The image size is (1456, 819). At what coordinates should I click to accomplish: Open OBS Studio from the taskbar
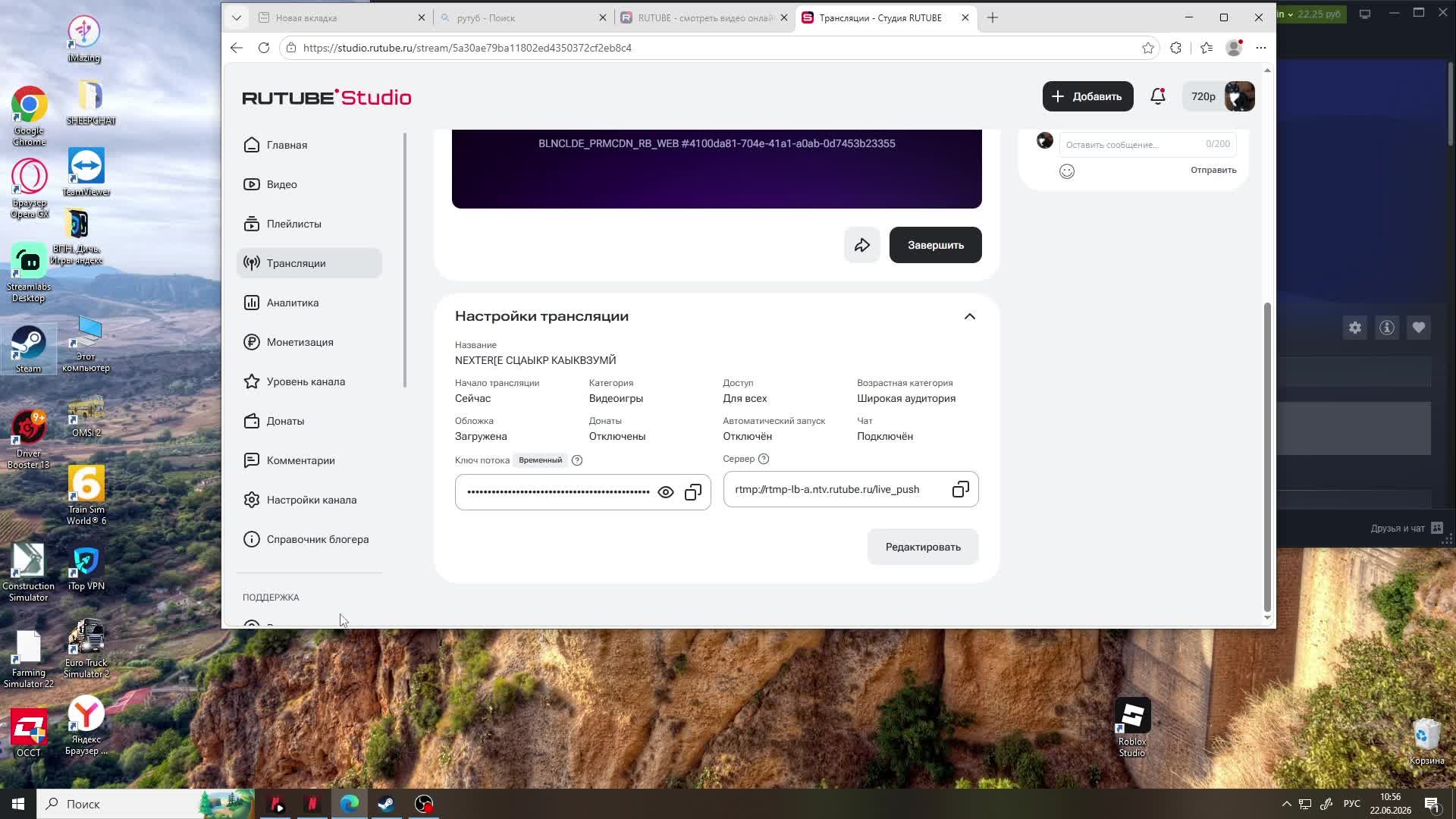424,804
